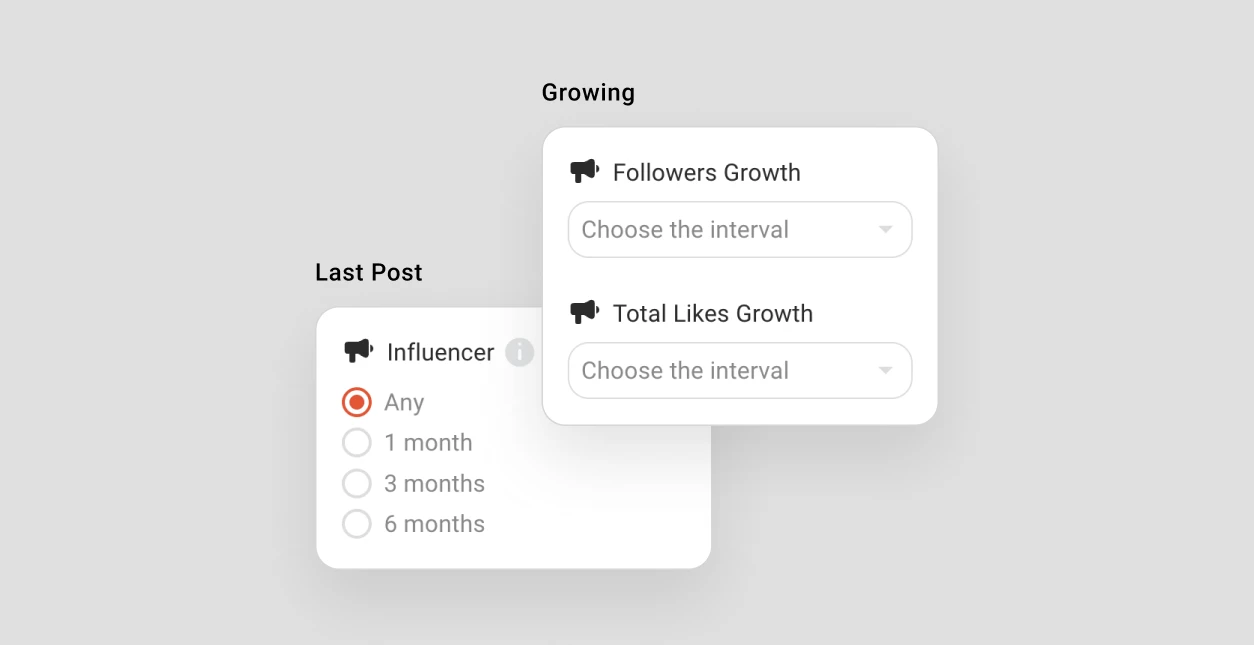The height and width of the screenshot is (645, 1254).
Task: Click the '6 months' option label text
Action: coord(435,524)
